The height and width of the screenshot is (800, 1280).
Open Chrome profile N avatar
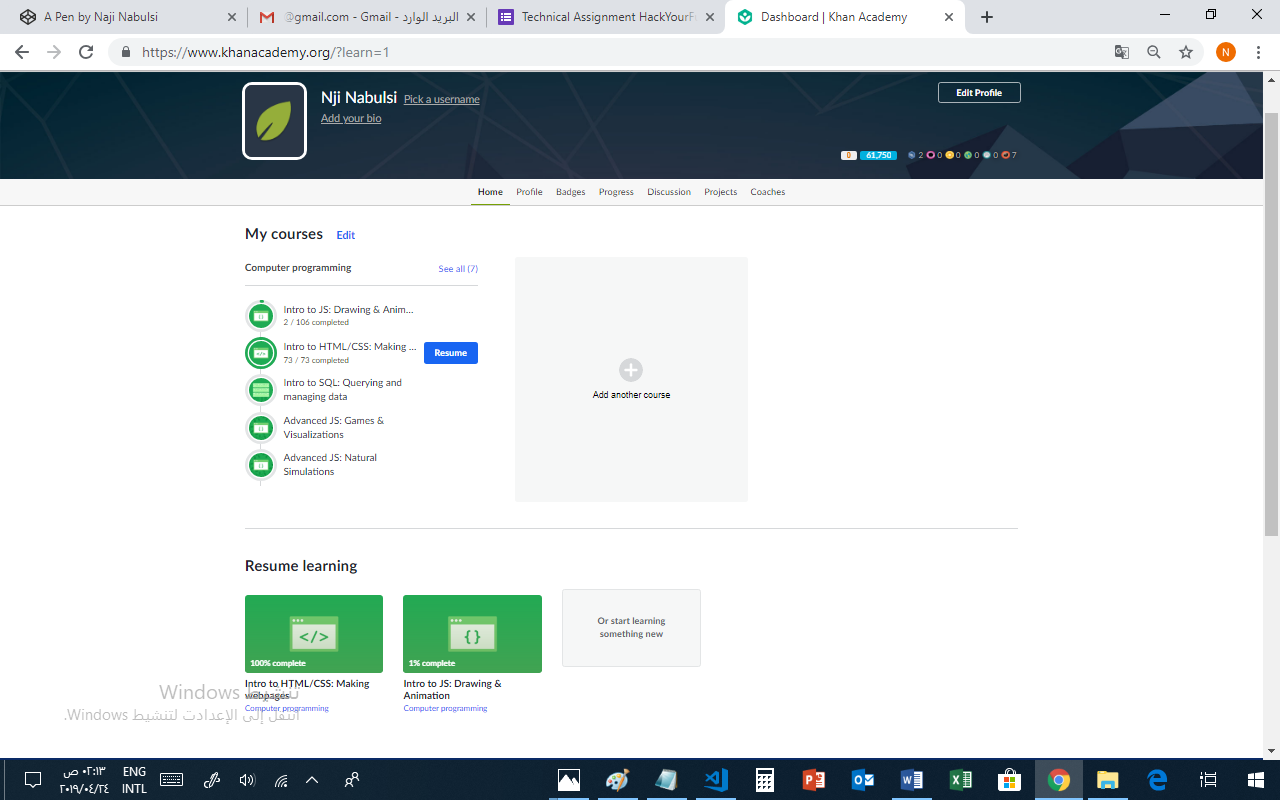[x=1226, y=52]
